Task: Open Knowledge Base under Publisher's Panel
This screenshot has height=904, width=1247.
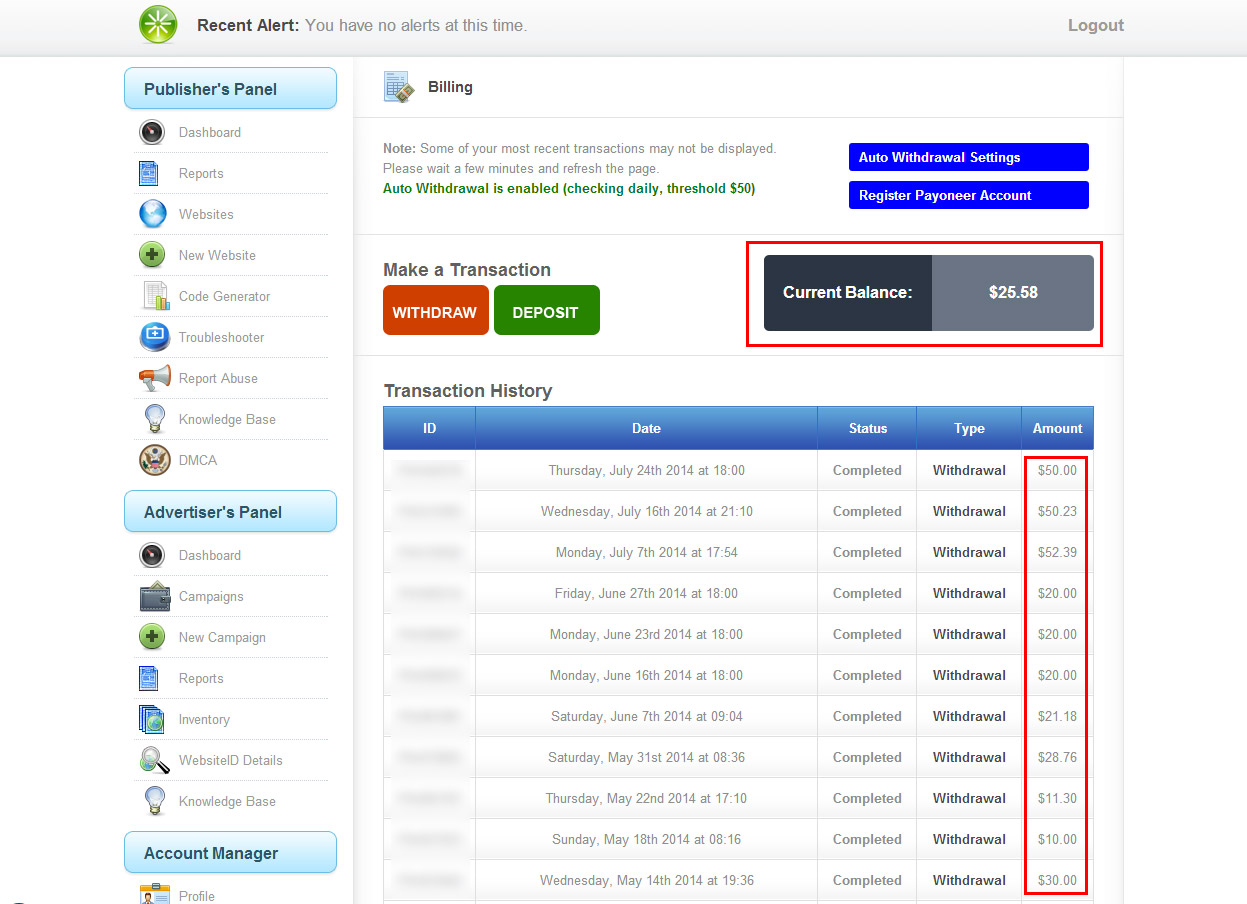Action: [227, 419]
